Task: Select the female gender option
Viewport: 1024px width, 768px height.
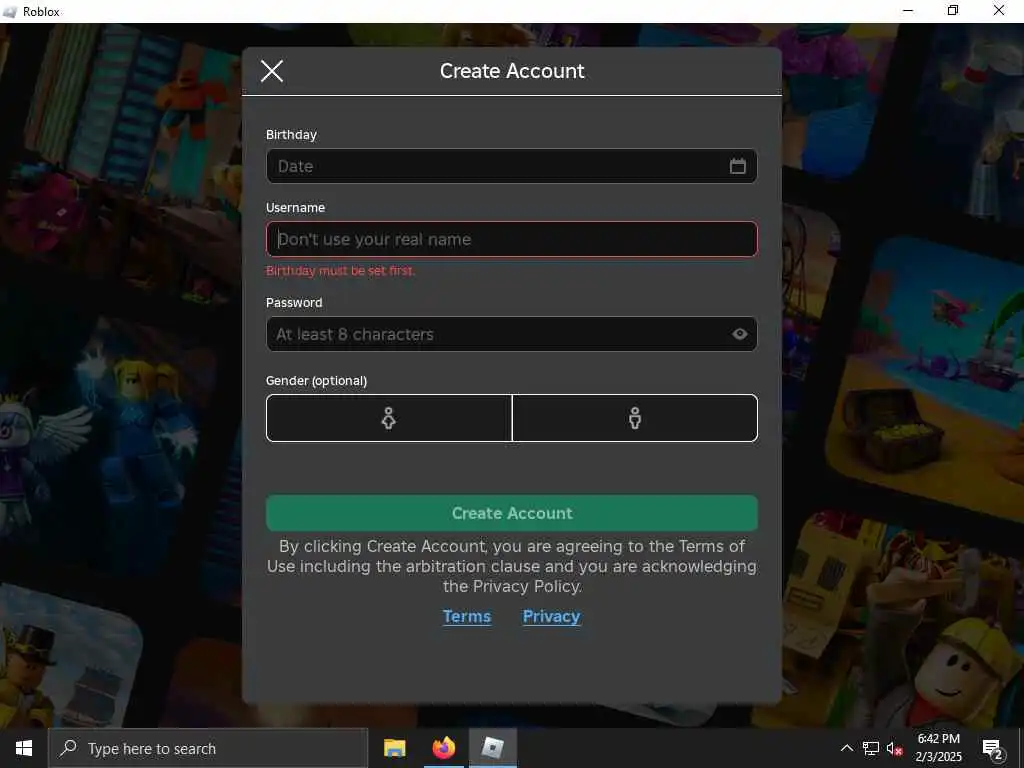Action: point(389,418)
